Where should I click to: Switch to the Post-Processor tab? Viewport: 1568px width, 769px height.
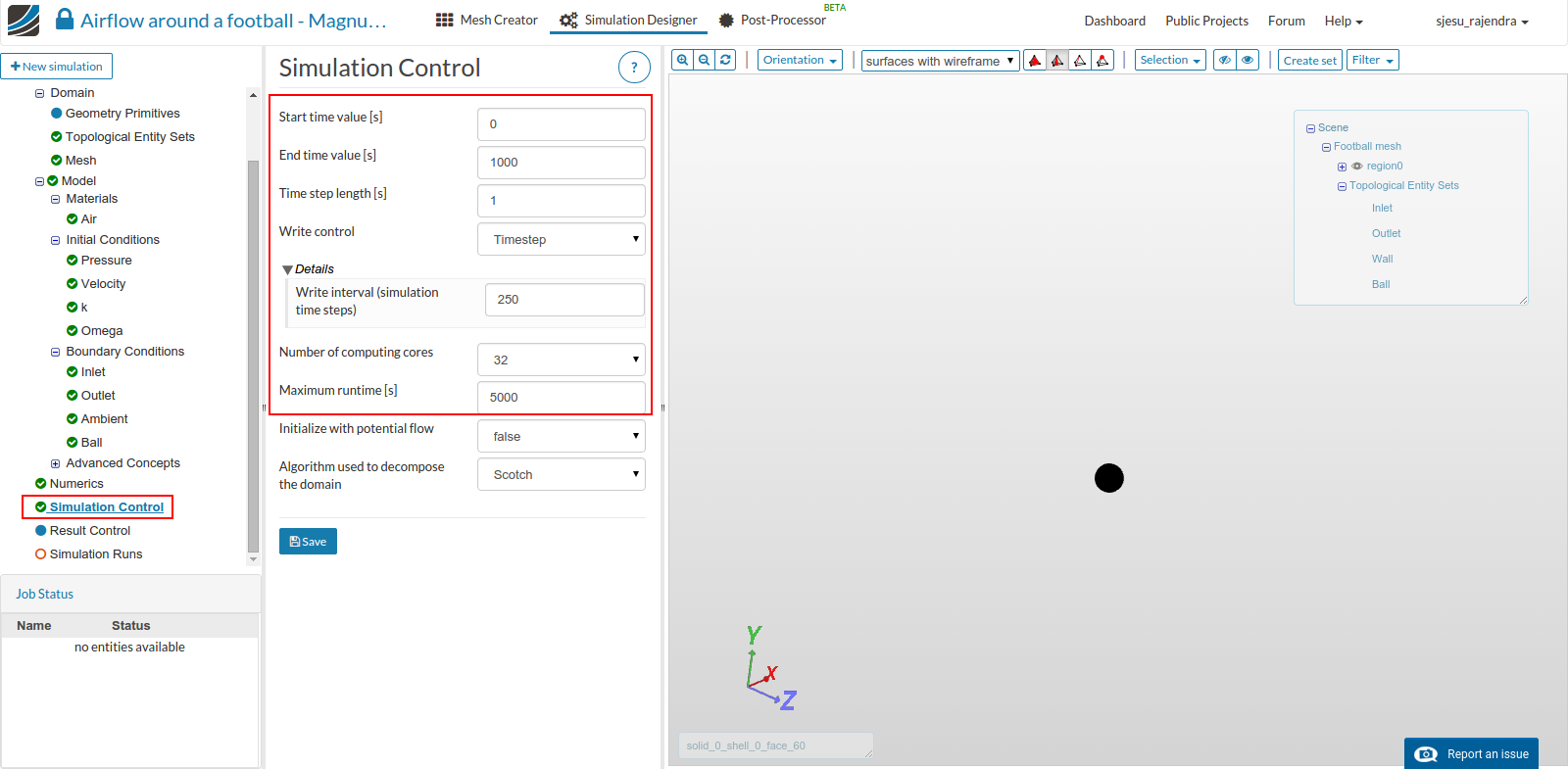point(772,20)
